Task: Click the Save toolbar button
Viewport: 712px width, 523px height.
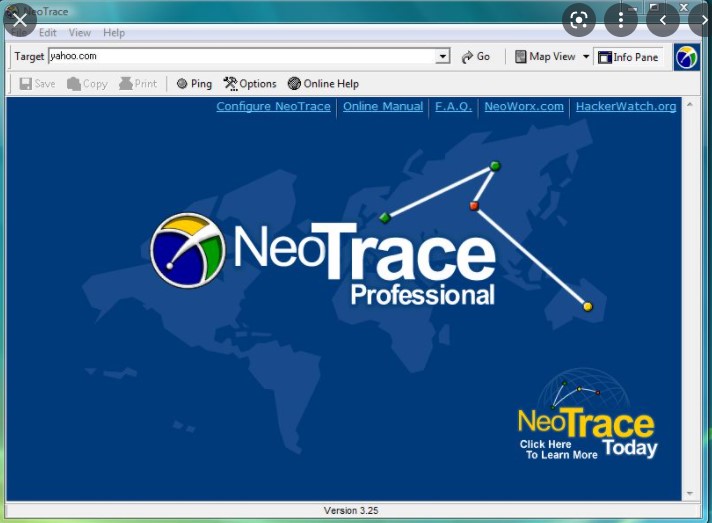Action: (37, 84)
